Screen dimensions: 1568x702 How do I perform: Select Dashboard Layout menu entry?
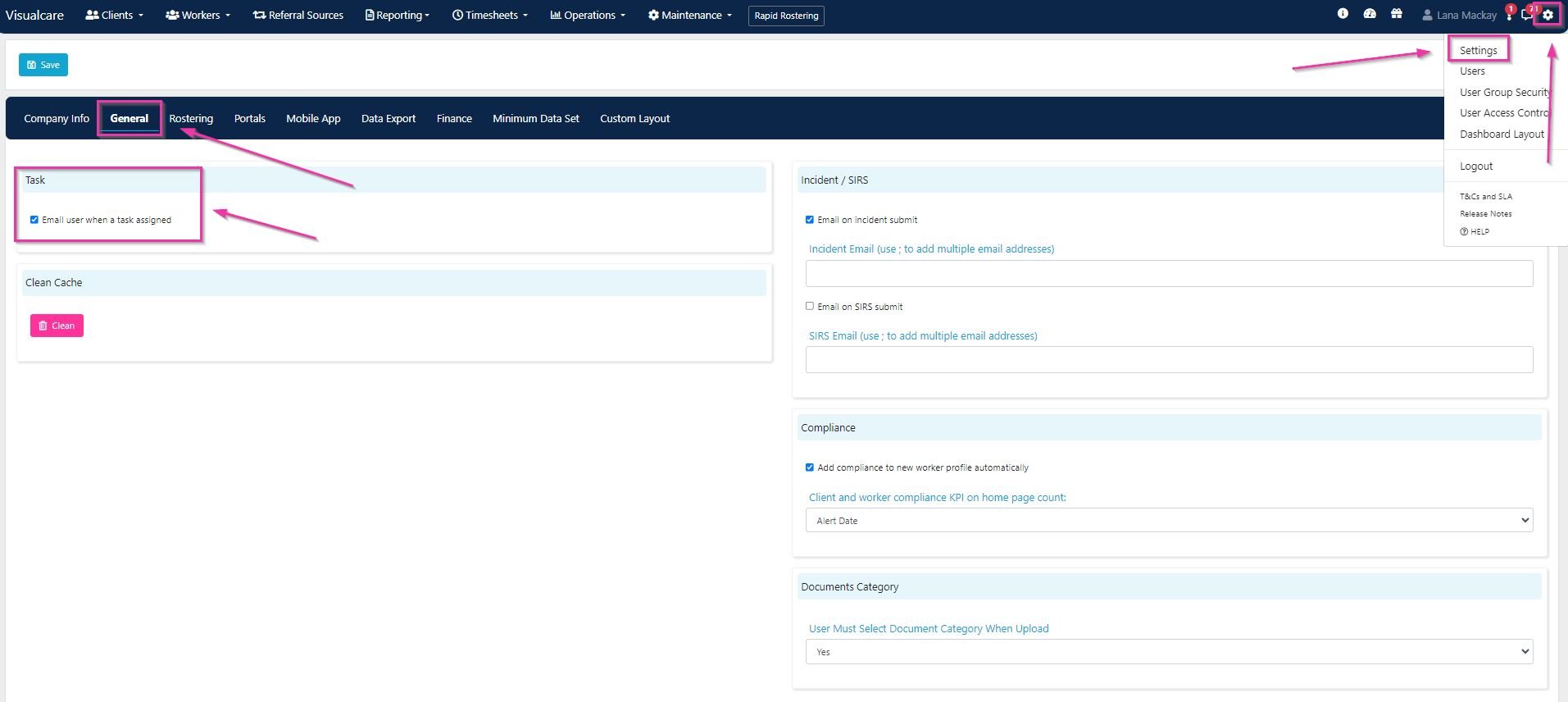tap(1502, 134)
